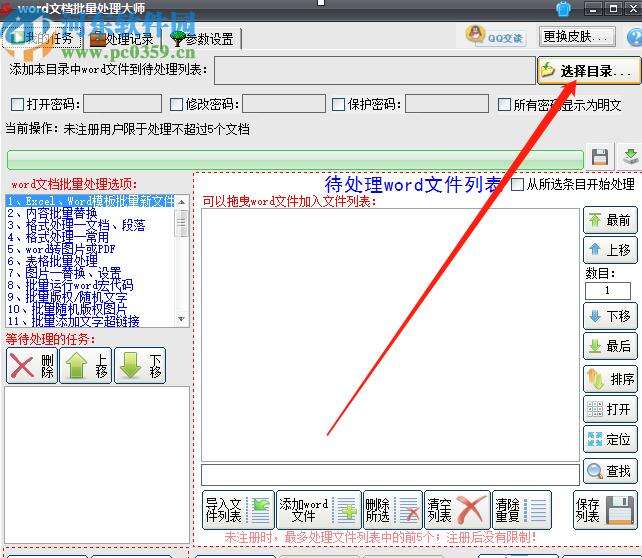Screen dimensions: 642x558
Task: Click options list scroll-up arrow
Action: point(182,202)
